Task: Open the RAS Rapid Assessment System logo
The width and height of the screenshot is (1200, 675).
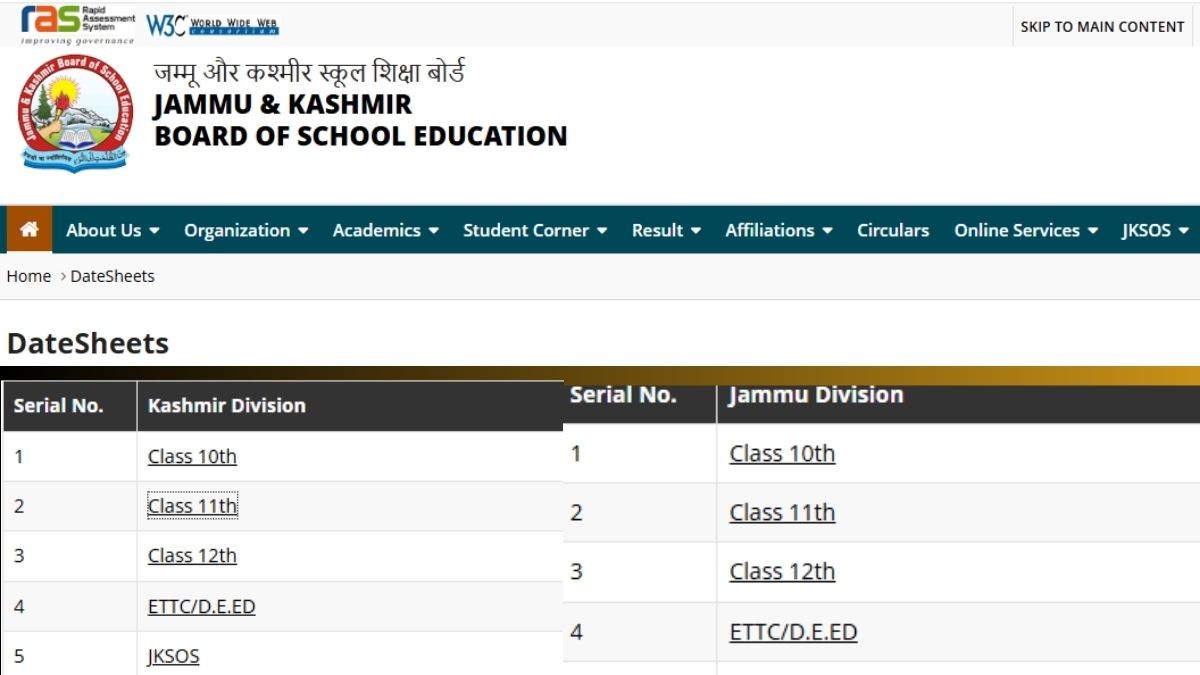Action: pos(77,24)
